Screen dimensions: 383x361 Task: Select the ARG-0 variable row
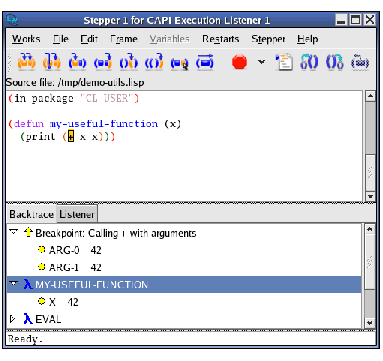[x=69, y=250]
